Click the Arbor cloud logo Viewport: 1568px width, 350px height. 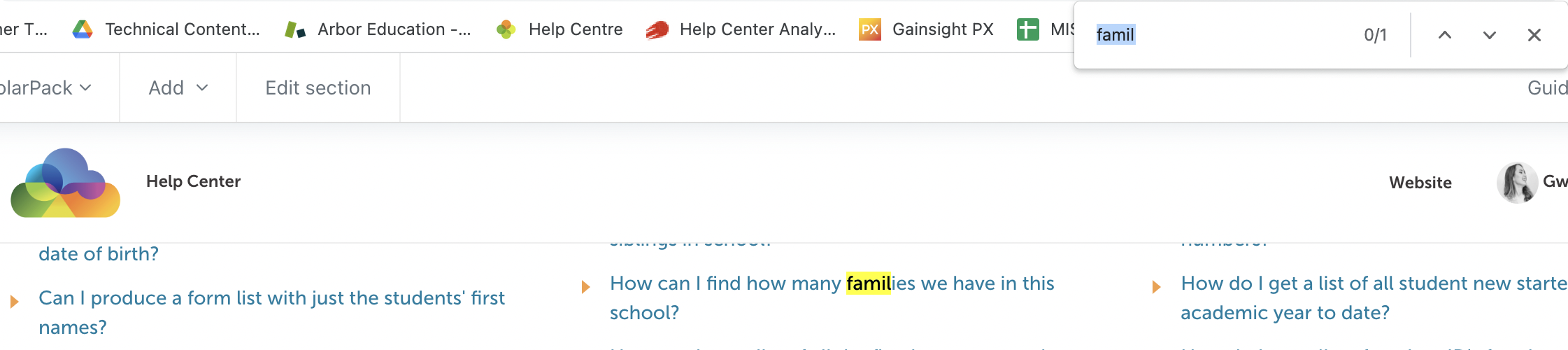coord(66,183)
